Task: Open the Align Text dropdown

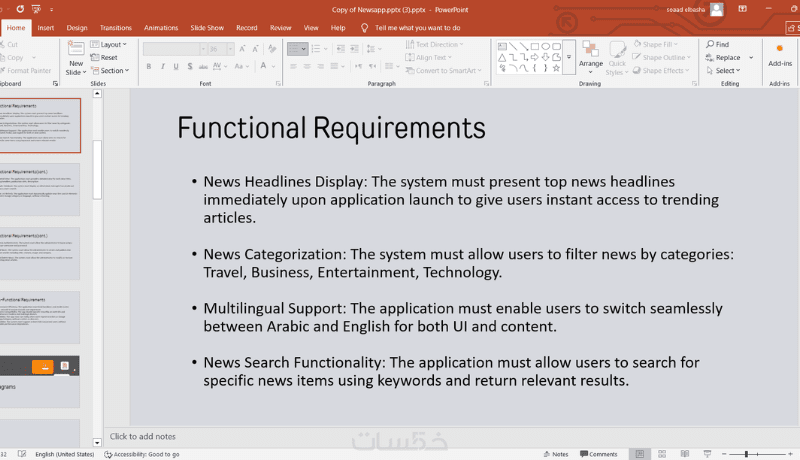Action: (x=428, y=58)
